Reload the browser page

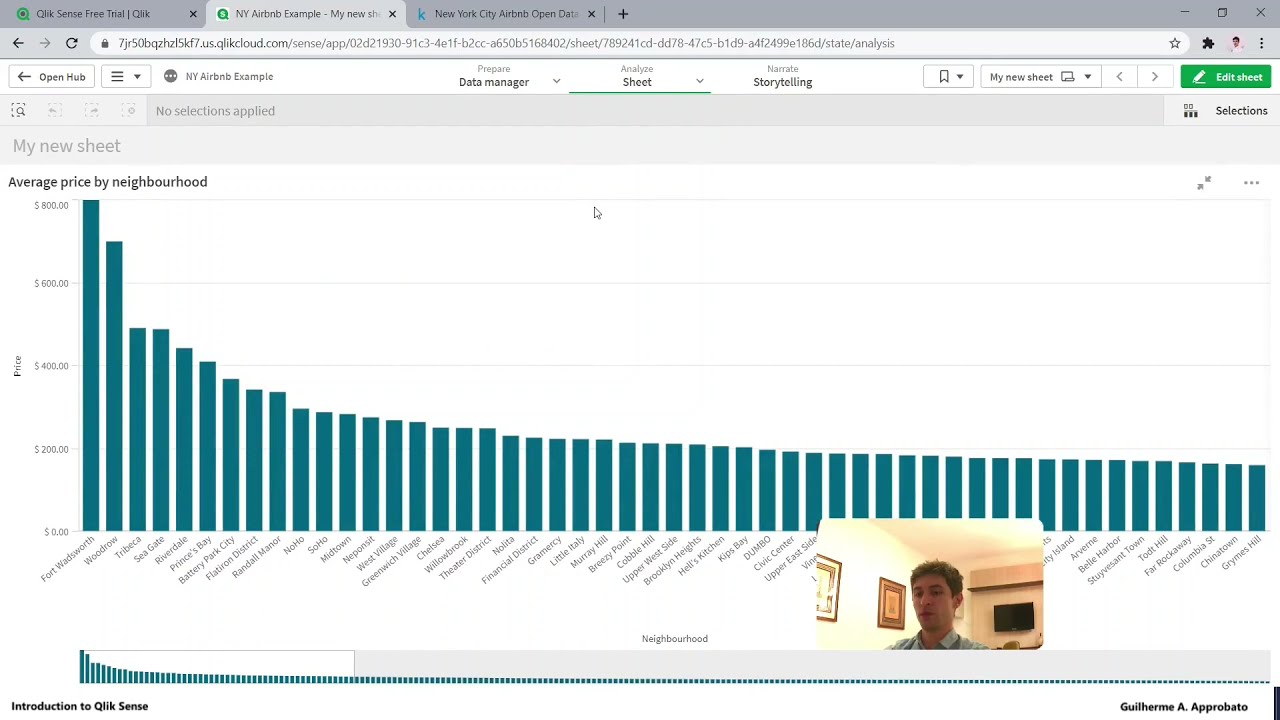coord(72,43)
